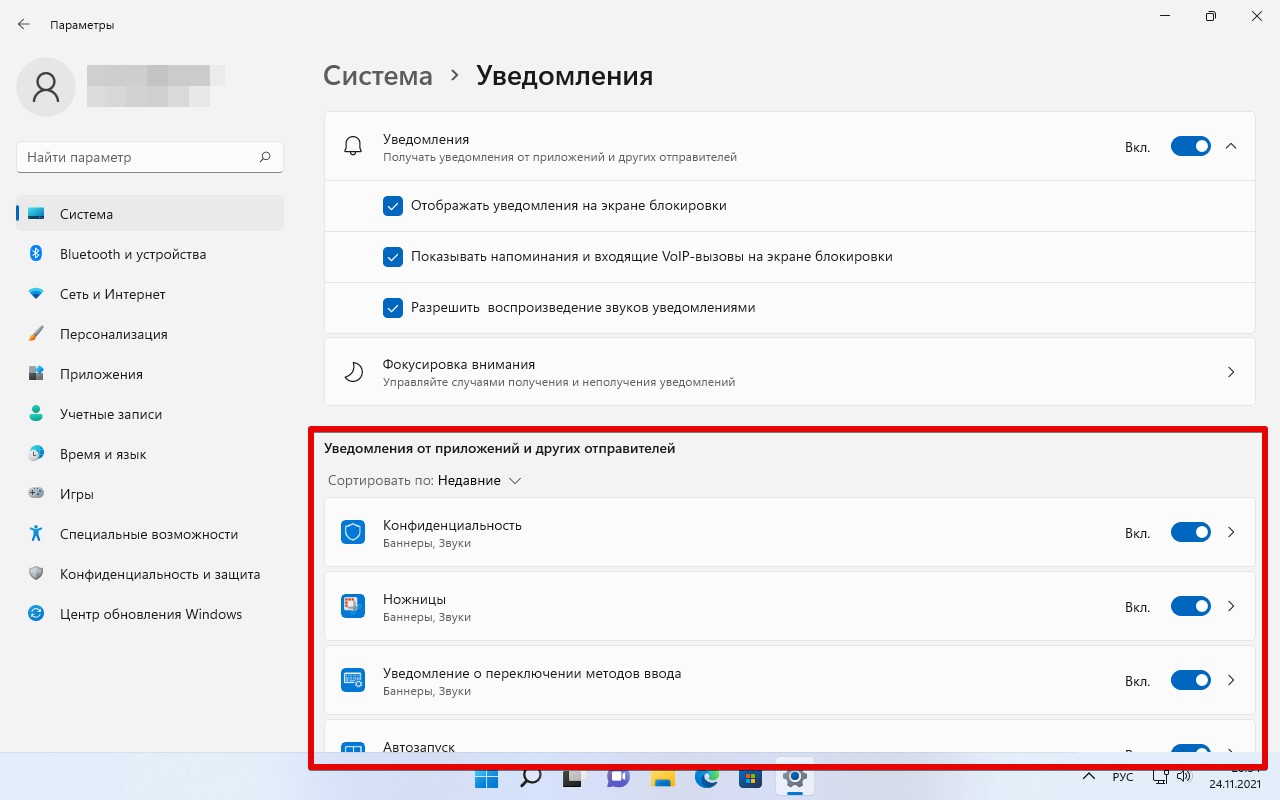Image resolution: width=1280 pixels, height=800 pixels.
Task: Click the Ножницы app name
Action: pos(414,599)
